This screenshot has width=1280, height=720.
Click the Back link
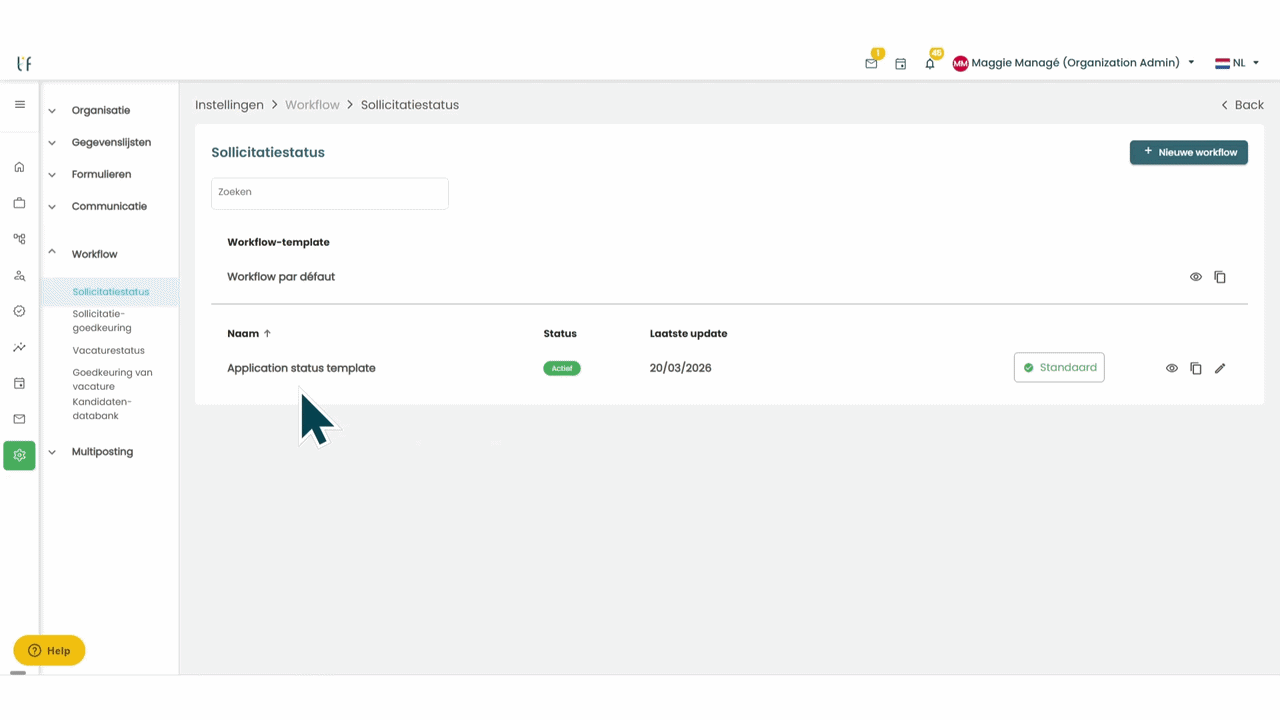(x=1242, y=105)
